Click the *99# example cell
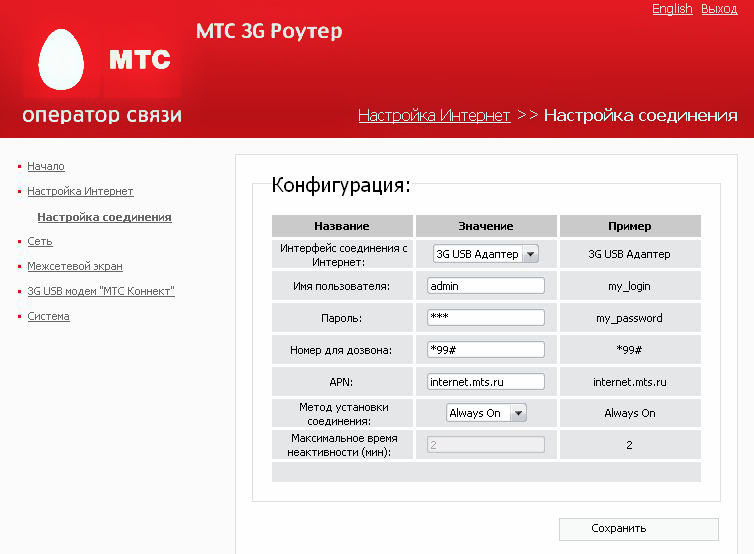The width and height of the screenshot is (754, 554). (x=630, y=350)
